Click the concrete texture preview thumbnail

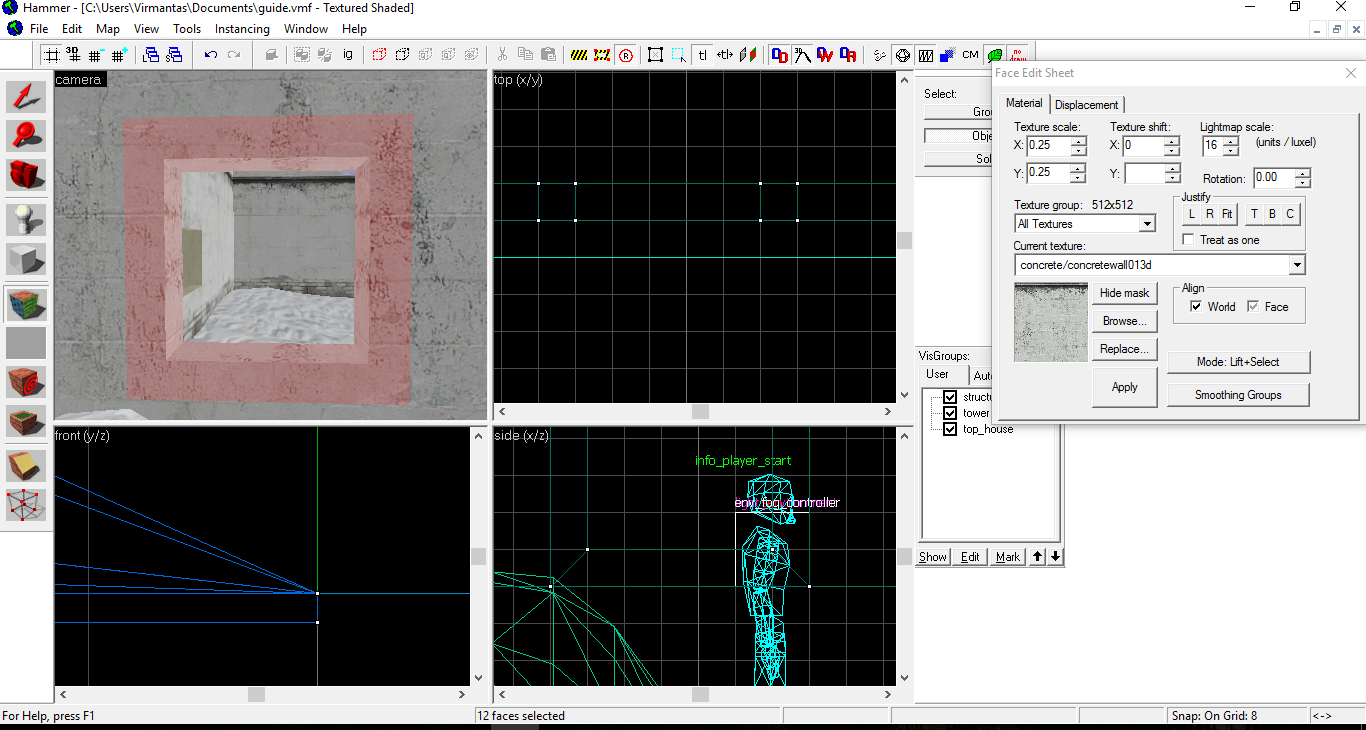(x=1050, y=322)
